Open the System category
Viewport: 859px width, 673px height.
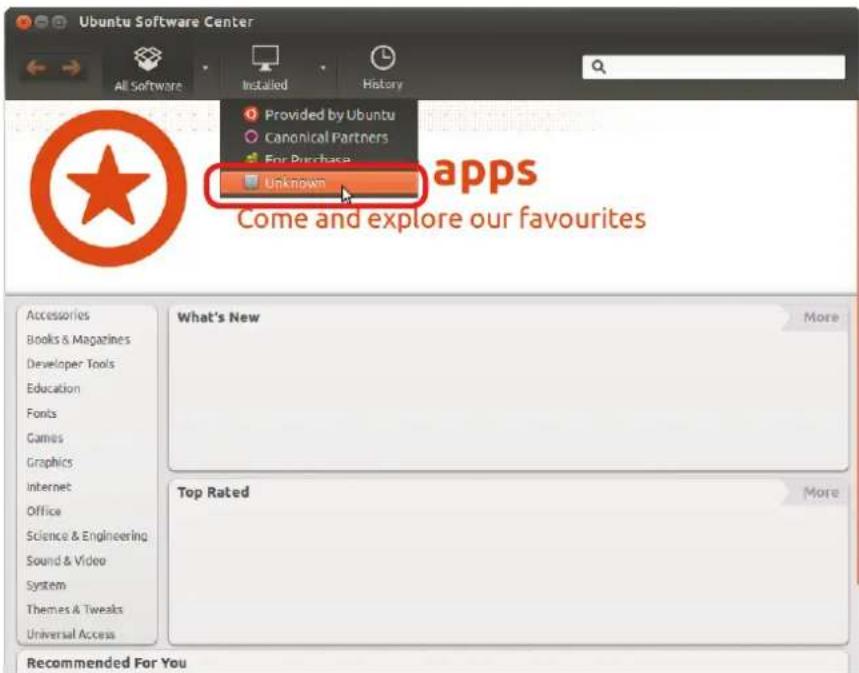click(x=46, y=585)
